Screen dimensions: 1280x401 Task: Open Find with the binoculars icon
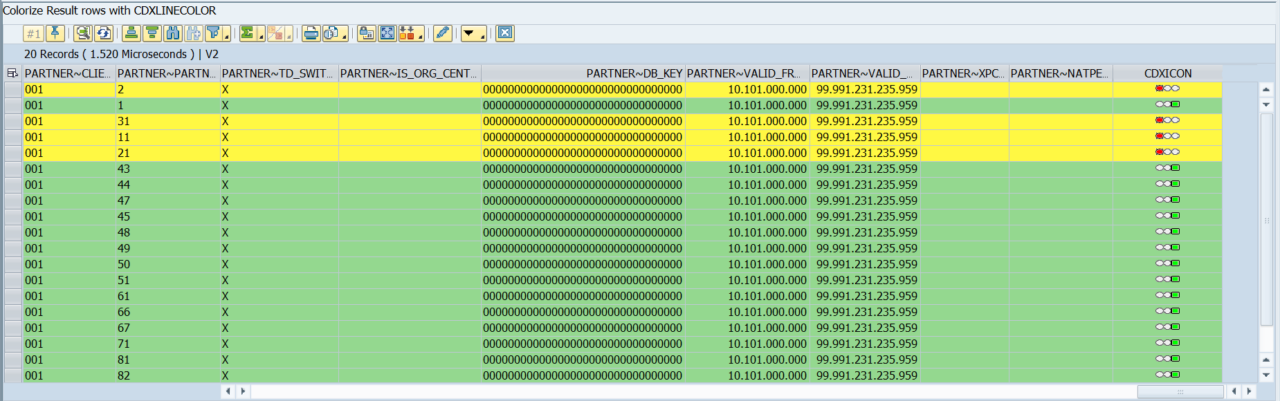click(x=171, y=33)
